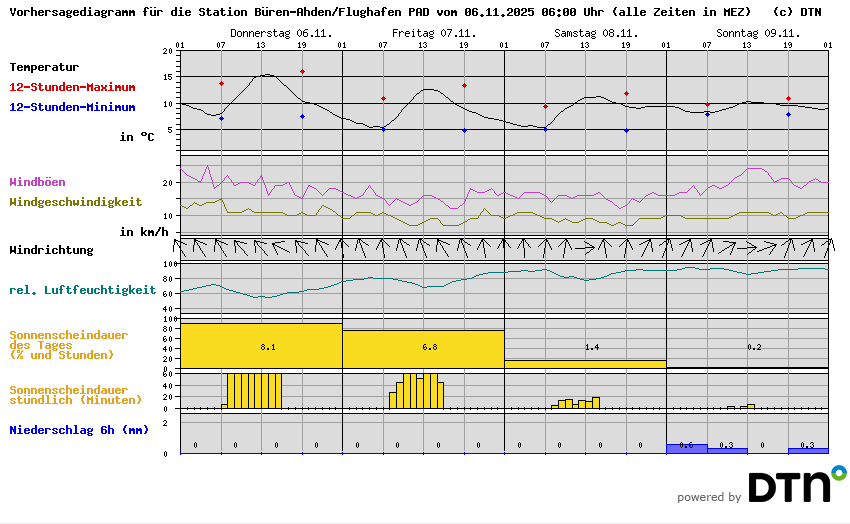850x524 pixels.
Task: Click the 'Windrichtung' row label
Action: click(x=51, y=250)
